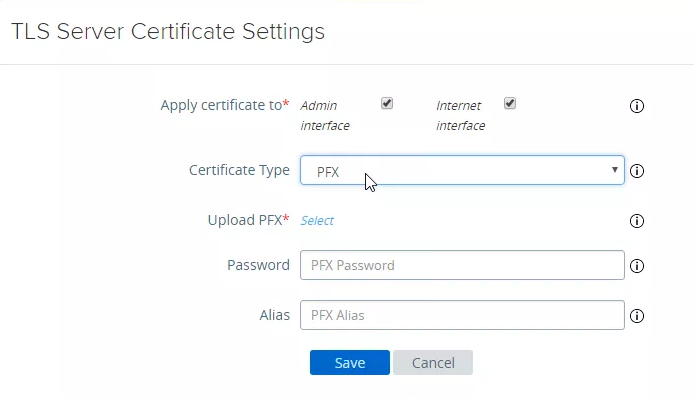Focus the PFX Password input field
The image size is (694, 398).
(462, 265)
